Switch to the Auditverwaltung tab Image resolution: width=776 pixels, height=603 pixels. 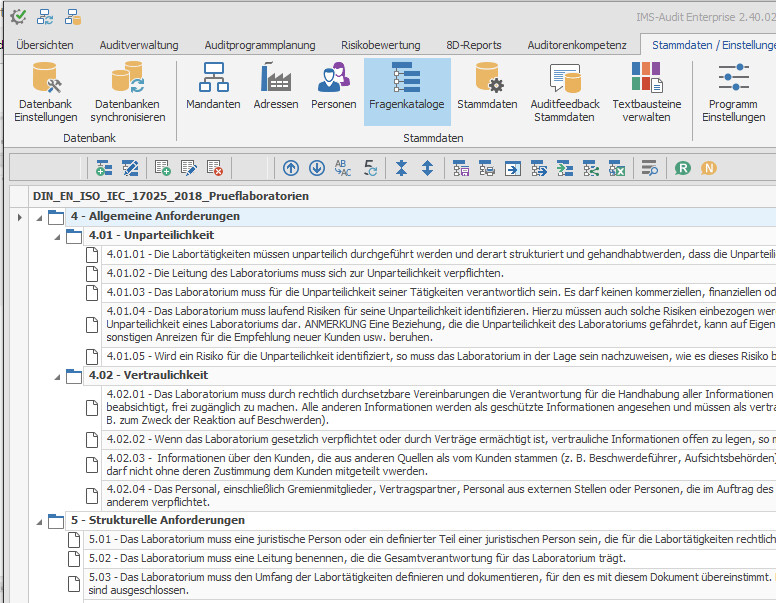coord(139,45)
